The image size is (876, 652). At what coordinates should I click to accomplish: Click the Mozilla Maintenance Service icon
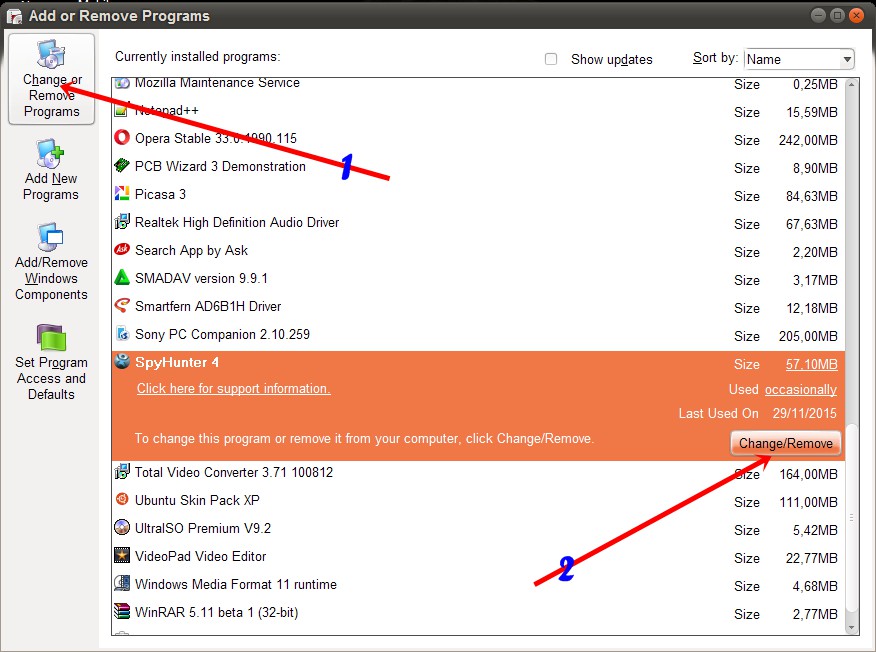[x=122, y=84]
